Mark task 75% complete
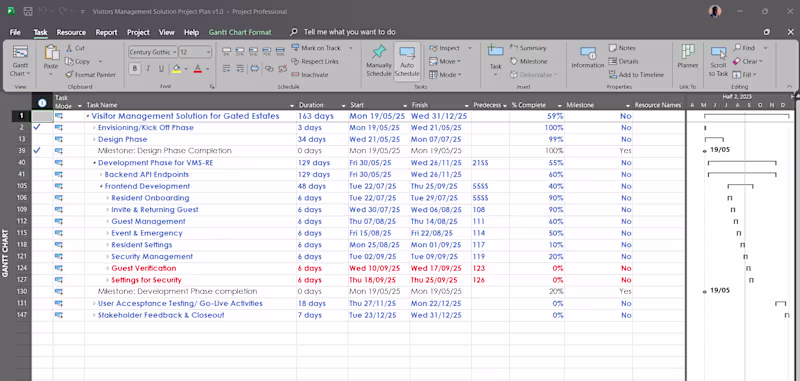Viewport: 800px width, 381px height. (267, 51)
